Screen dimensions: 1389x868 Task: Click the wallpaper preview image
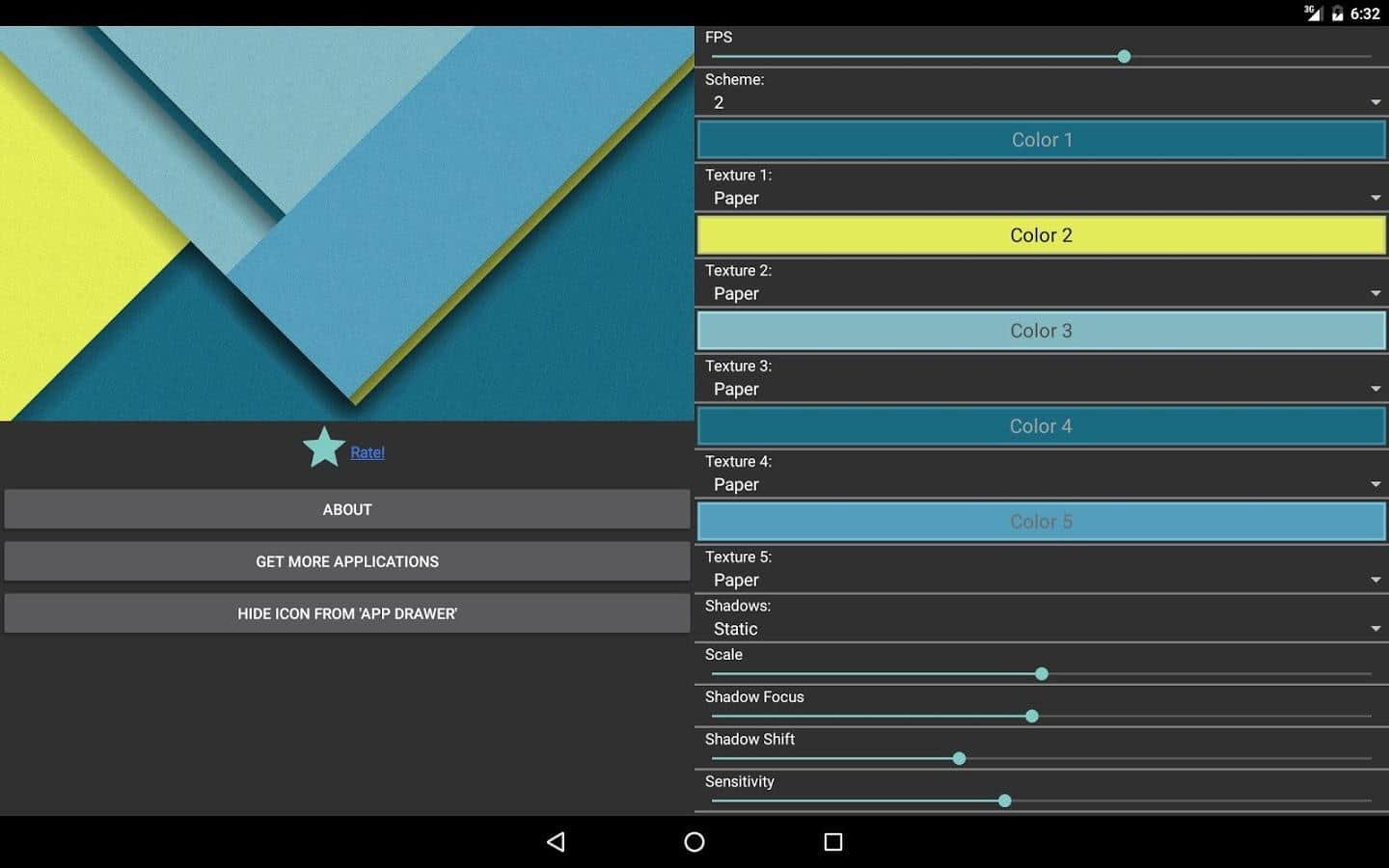coord(347,224)
